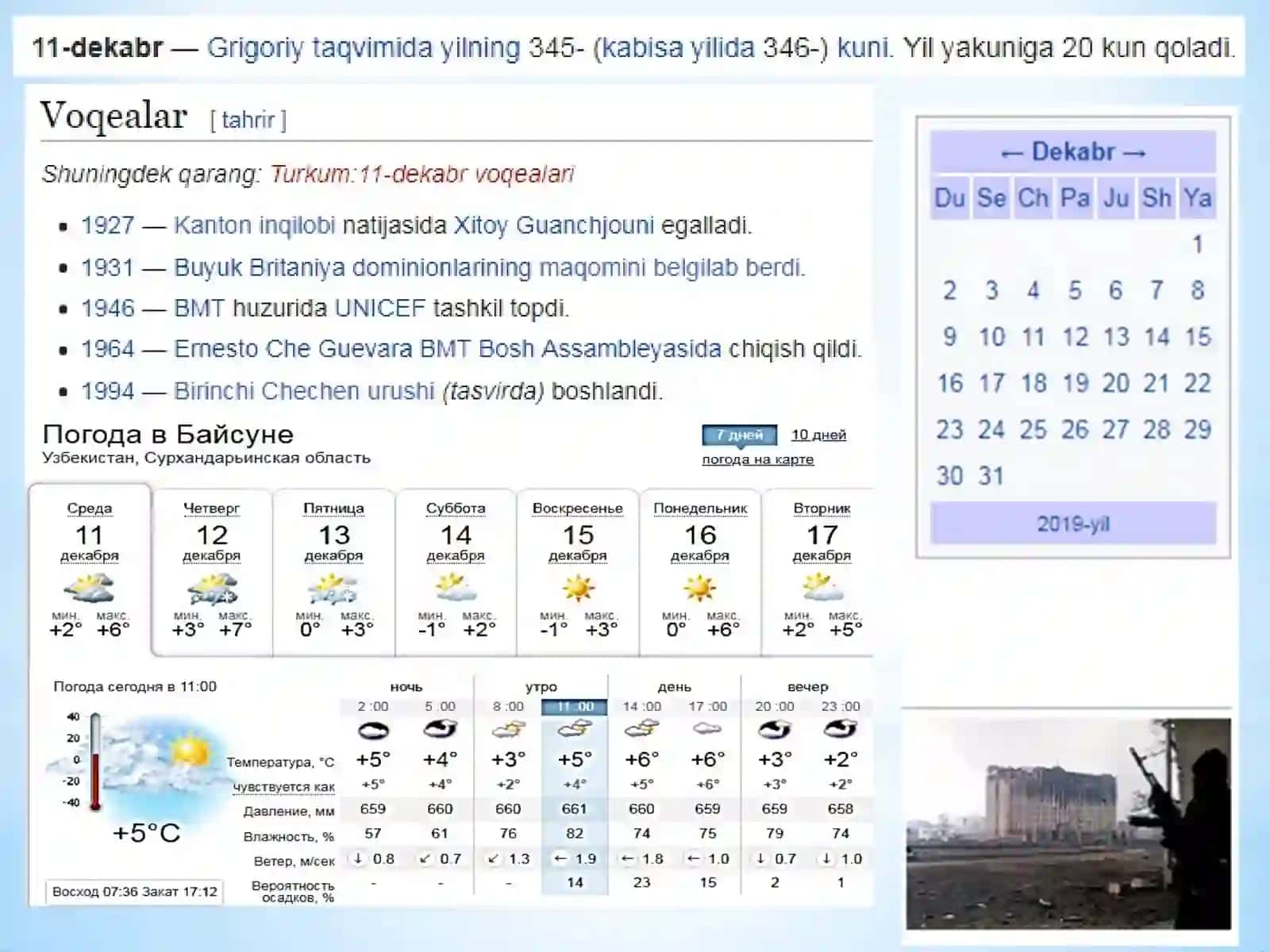
Task: Switch to the 10 дней forecast
Action: [818, 435]
